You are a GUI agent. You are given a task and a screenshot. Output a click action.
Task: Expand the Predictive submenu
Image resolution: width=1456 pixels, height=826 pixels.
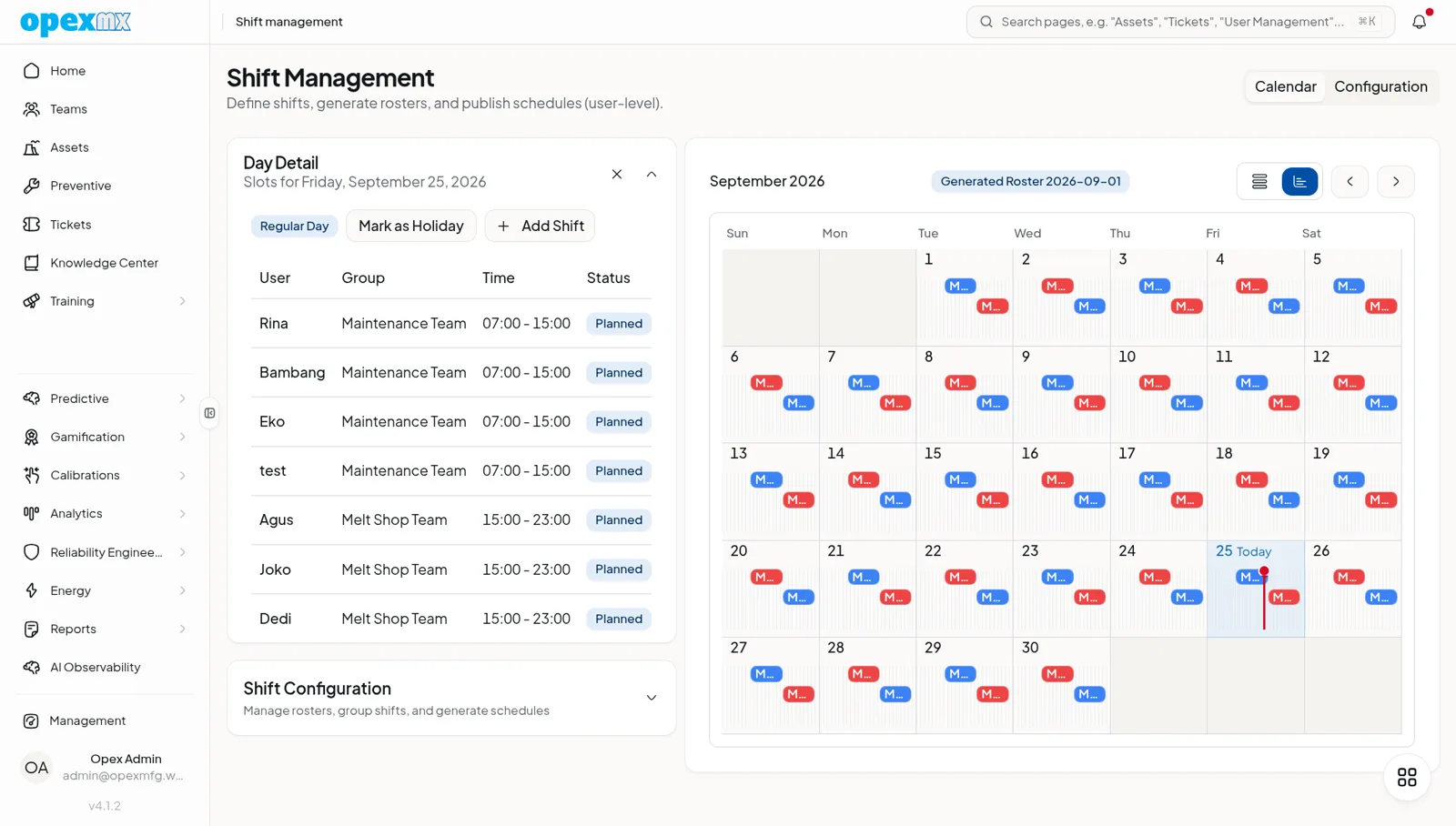tap(182, 398)
